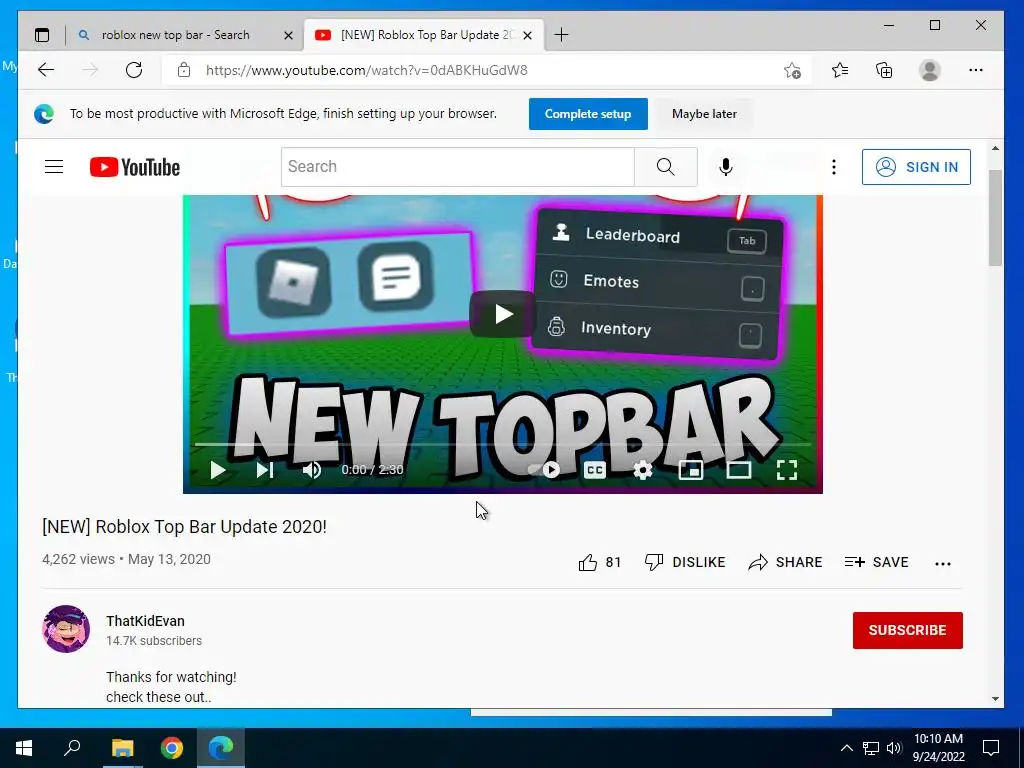This screenshot has height=768, width=1024.
Task: Click the page vertical scrollbar thumb
Action: tap(995, 217)
